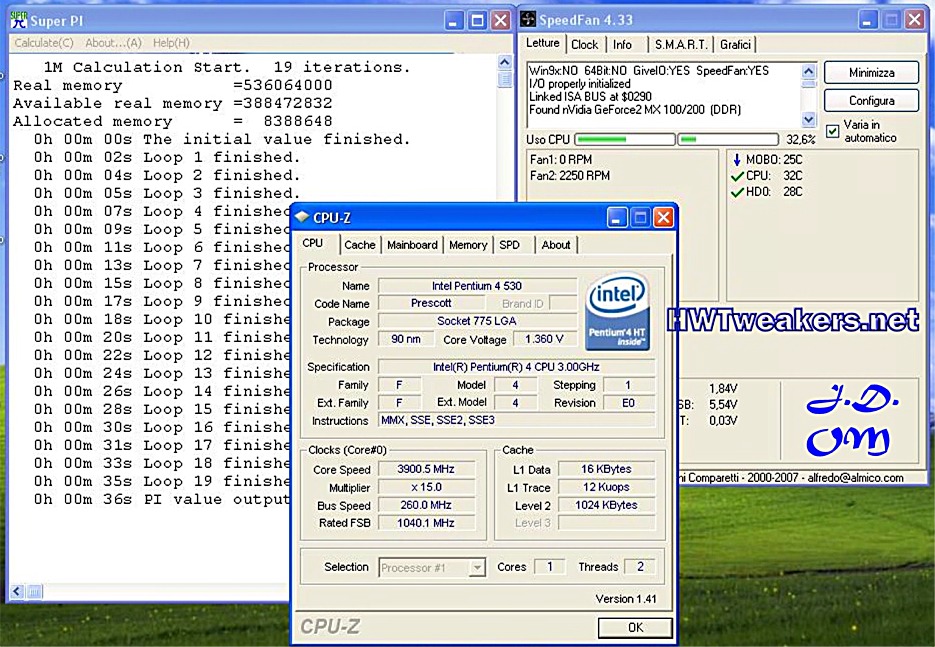Open the Processor #1 selection dropdown
This screenshot has width=935, height=647.
tap(477, 568)
